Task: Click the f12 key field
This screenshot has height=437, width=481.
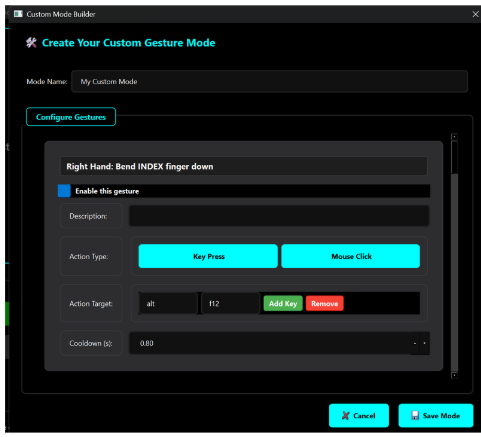Action: pyautogui.click(x=230, y=303)
